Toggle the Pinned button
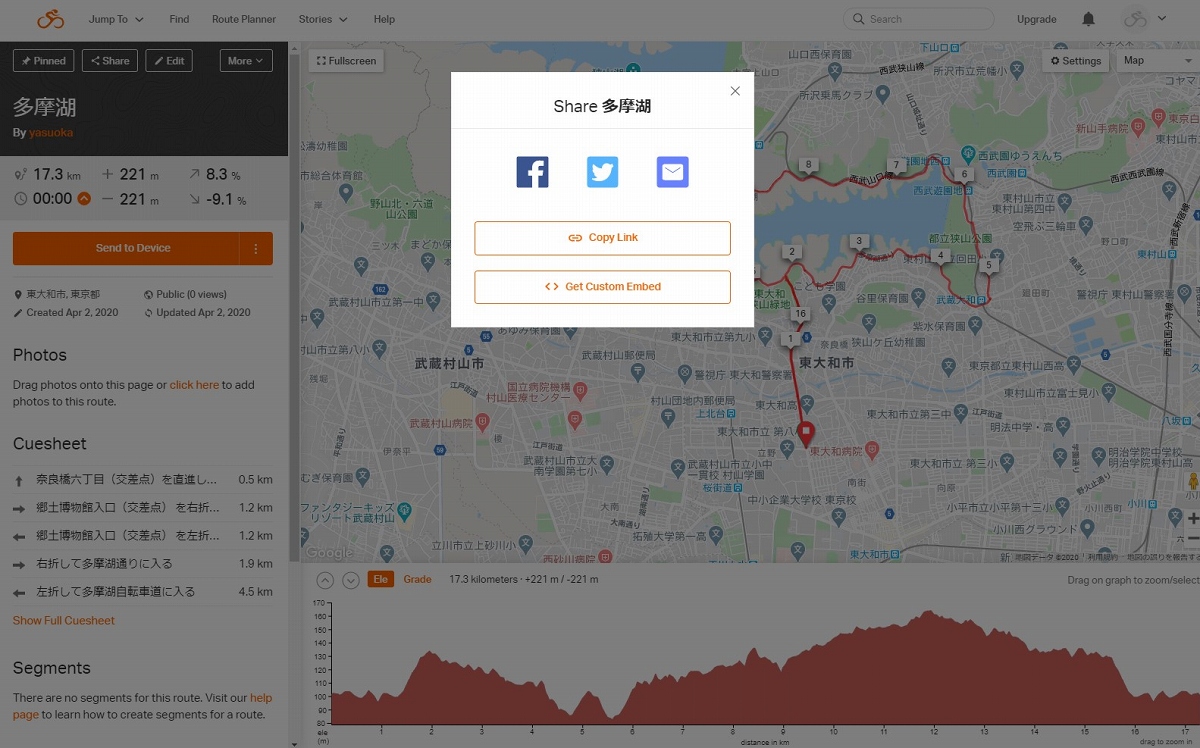Screen dimensions: 1200x748 (43, 61)
